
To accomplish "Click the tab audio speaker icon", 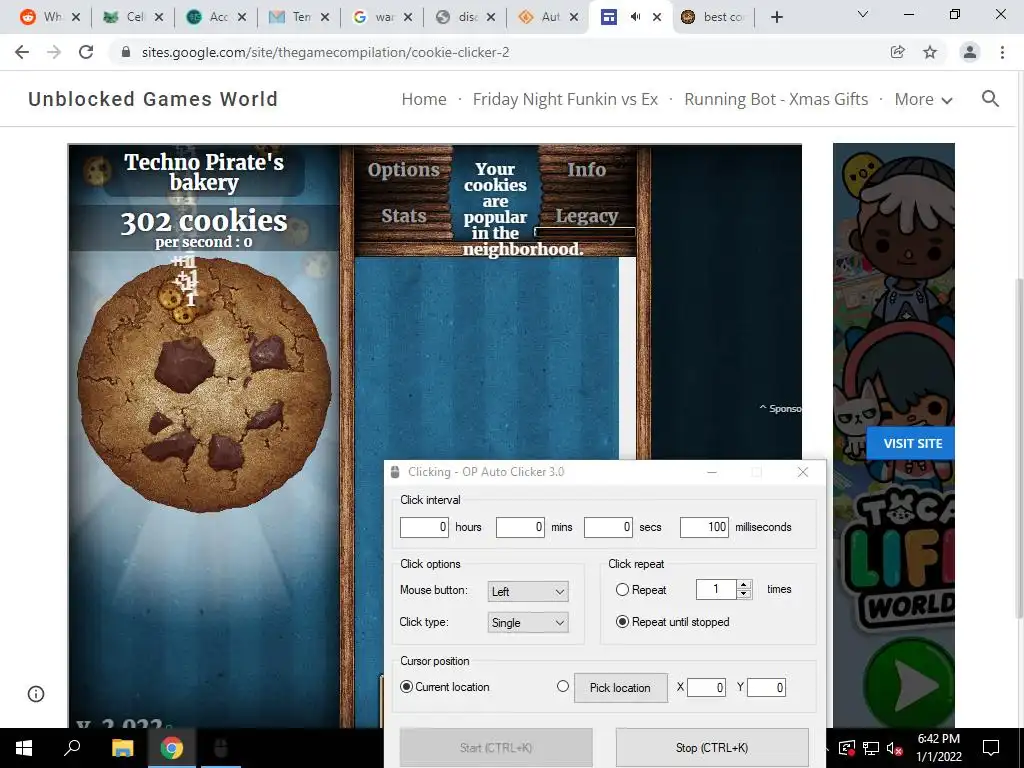I will coord(635,18).
